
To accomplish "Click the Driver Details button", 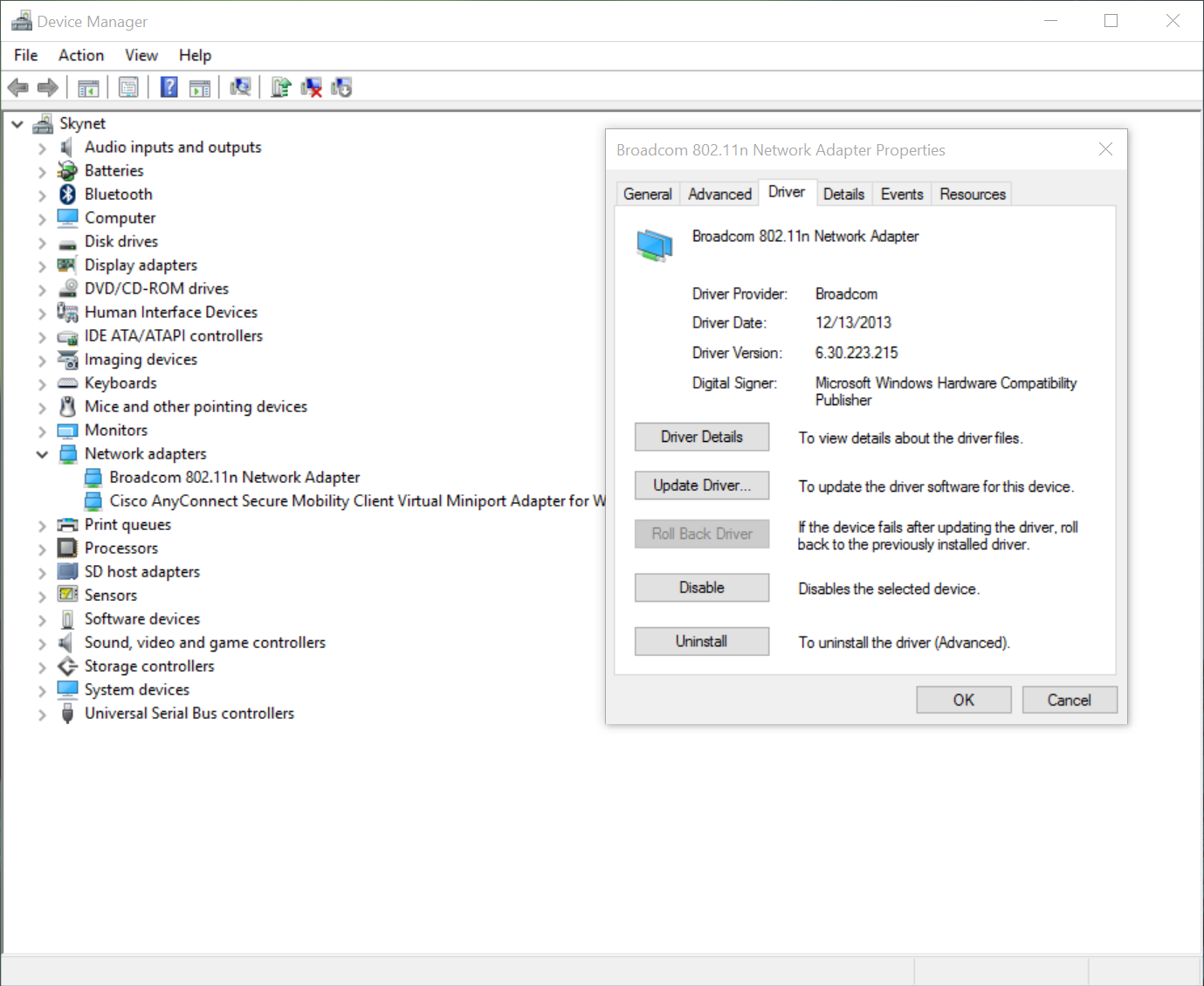I will click(x=702, y=437).
